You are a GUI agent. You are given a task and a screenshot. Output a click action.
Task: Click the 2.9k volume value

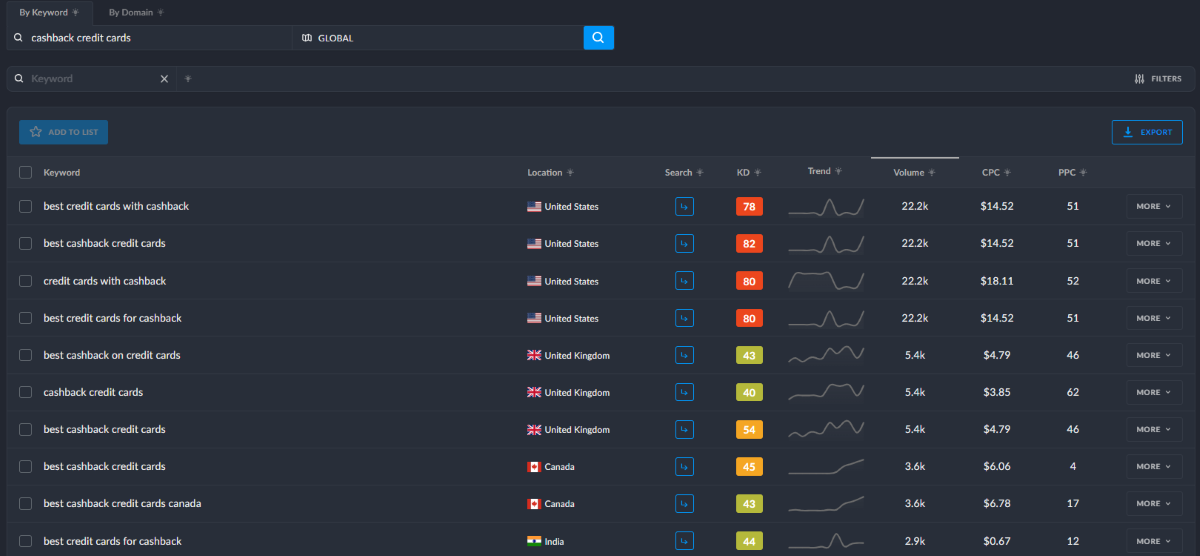[x=915, y=541]
